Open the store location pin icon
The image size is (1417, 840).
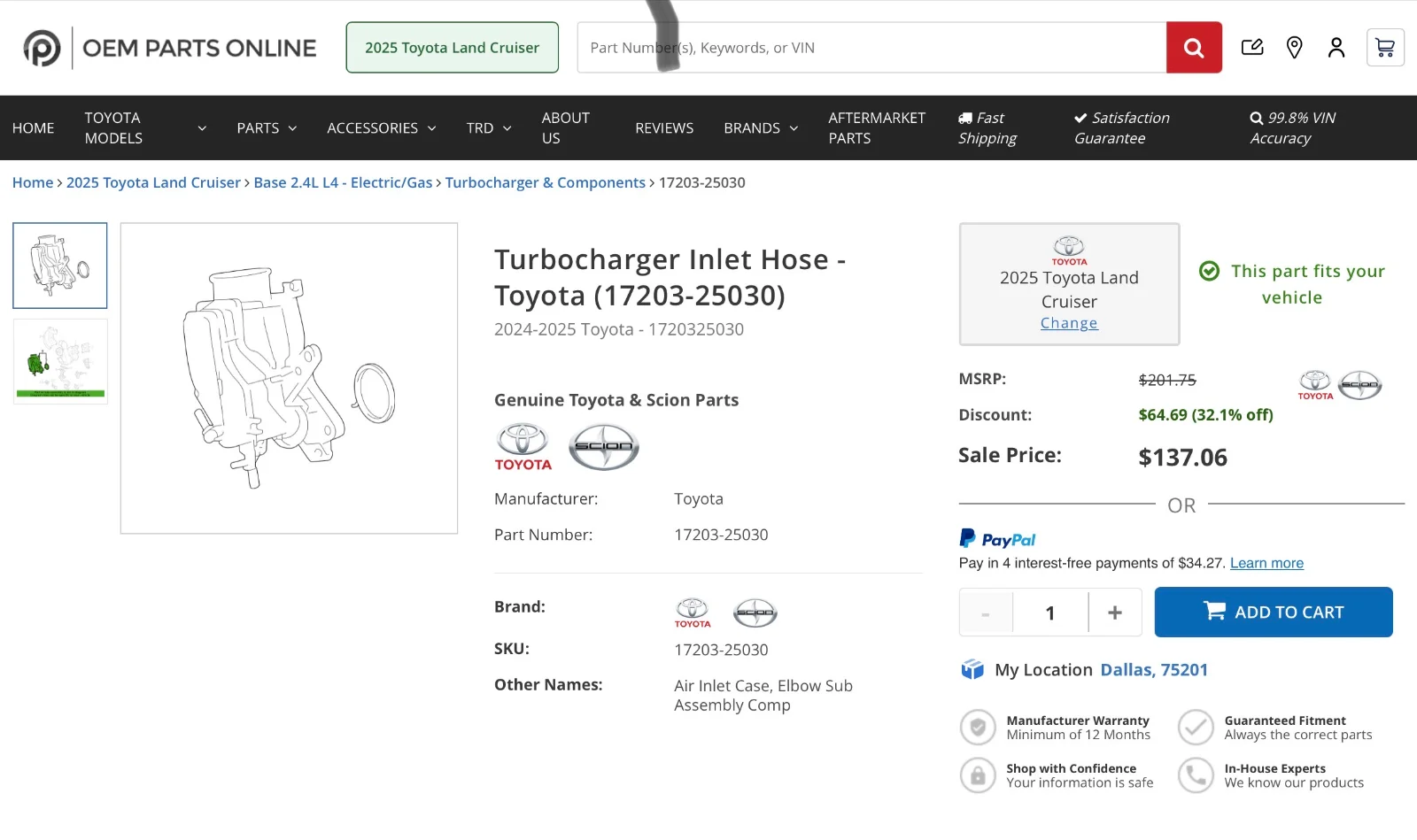point(1294,48)
